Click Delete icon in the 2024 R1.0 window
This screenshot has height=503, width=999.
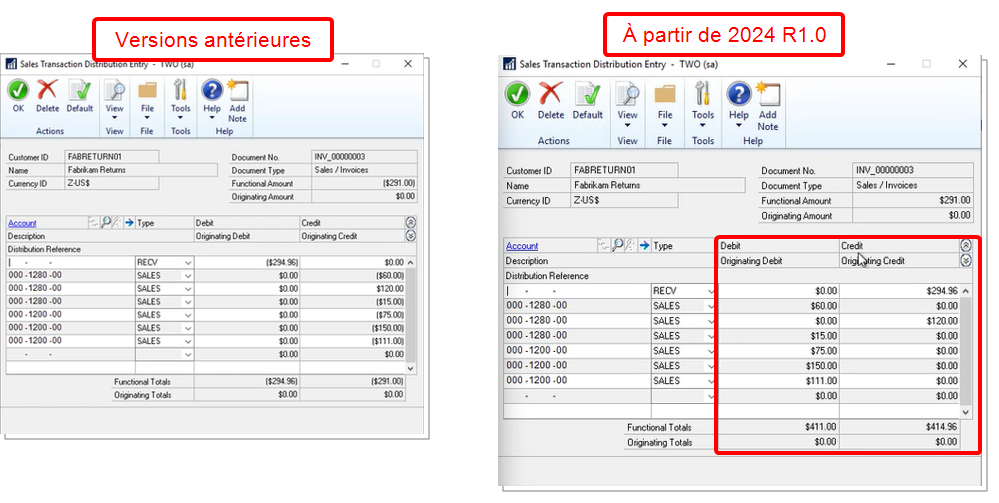coord(550,94)
